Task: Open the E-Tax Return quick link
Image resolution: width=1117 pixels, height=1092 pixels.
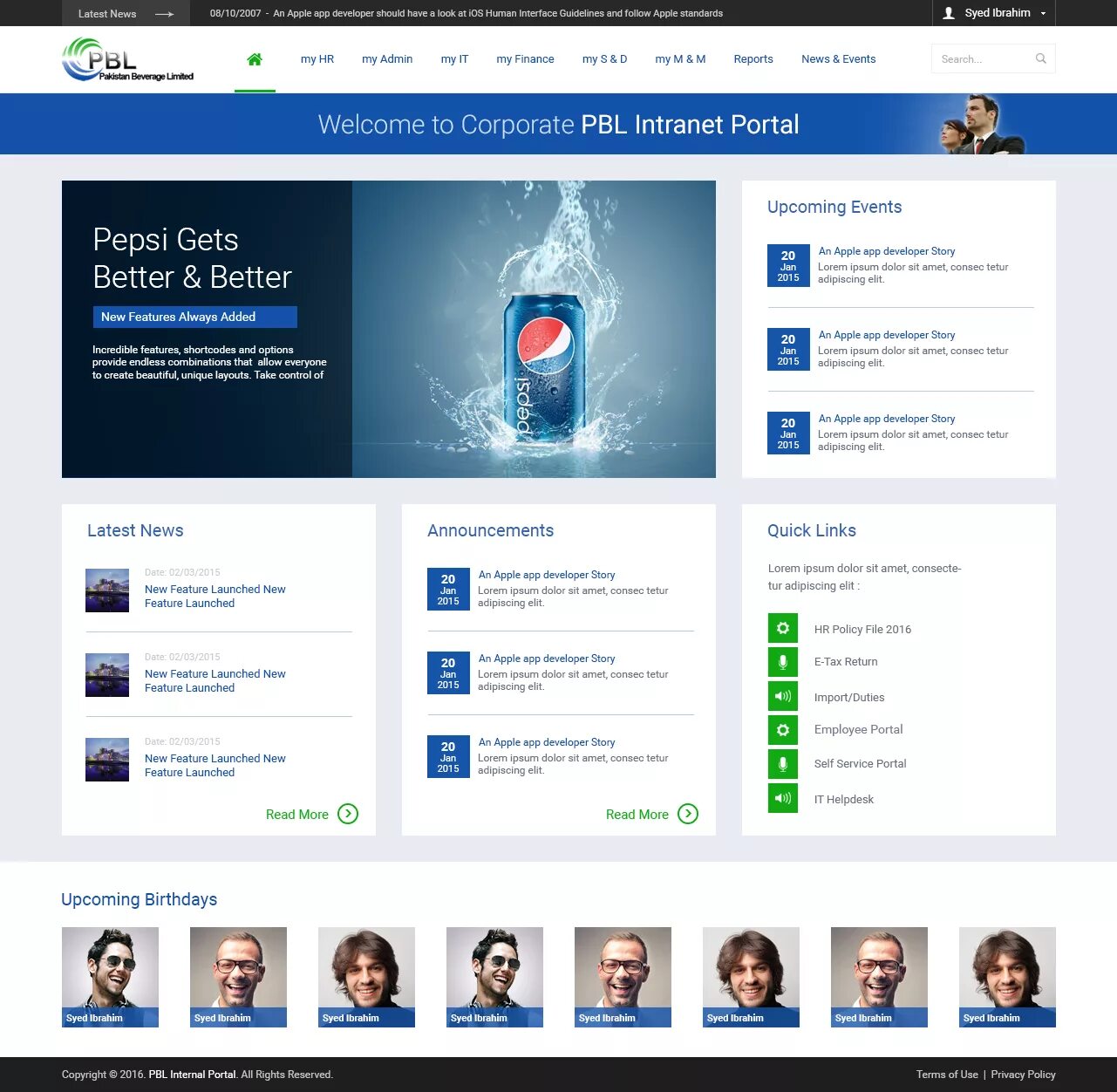Action: [x=846, y=662]
